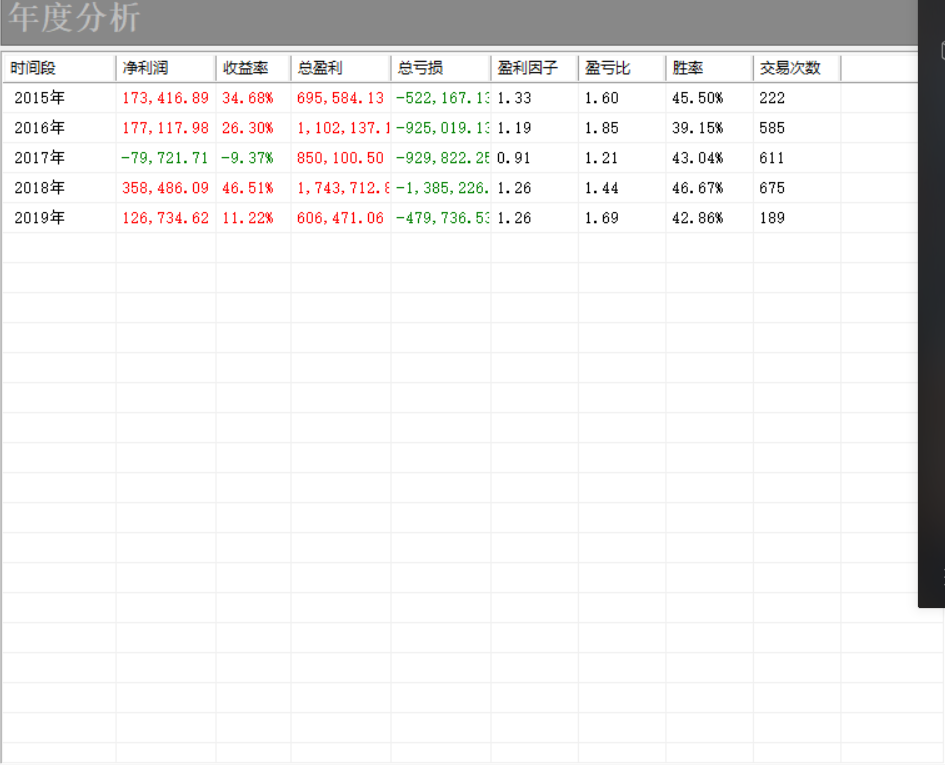Viewport: 945px width, 765px height.
Task: Click profit factor 1.33
Action: (514, 98)
